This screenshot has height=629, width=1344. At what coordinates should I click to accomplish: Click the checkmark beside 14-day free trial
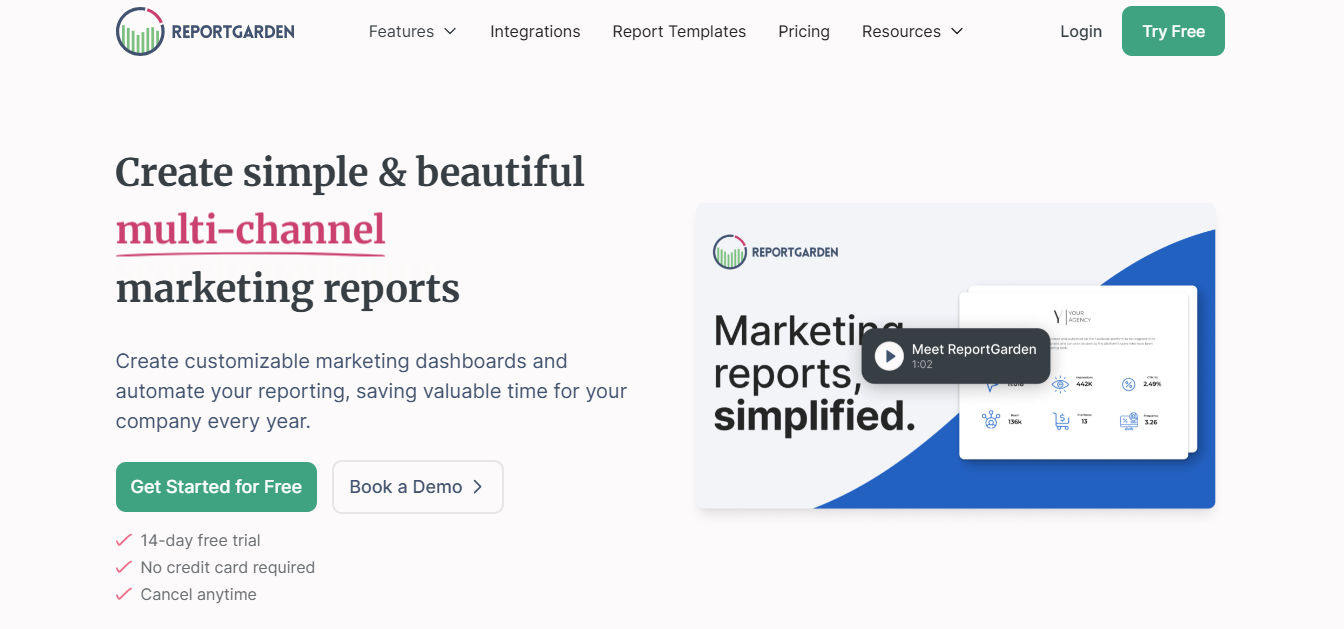124,540
